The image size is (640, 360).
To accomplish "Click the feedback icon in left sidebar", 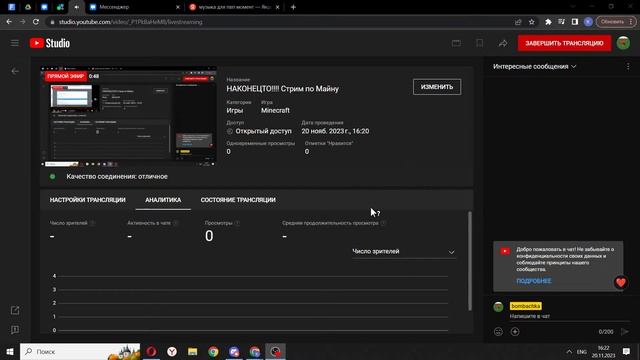I will (15, 329).
